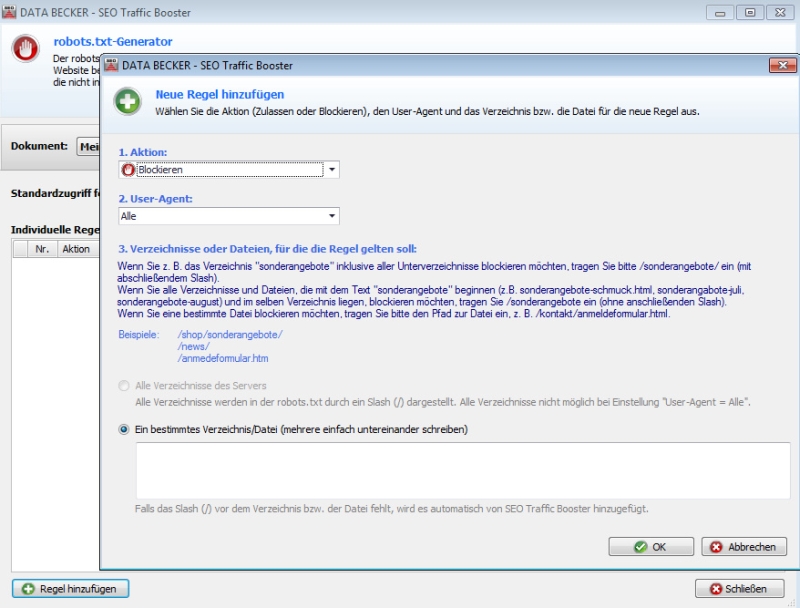Click the Dokument field in main window
Viewport: 800px width, 608px height.
pyautogui.click(x=88, y=146)
